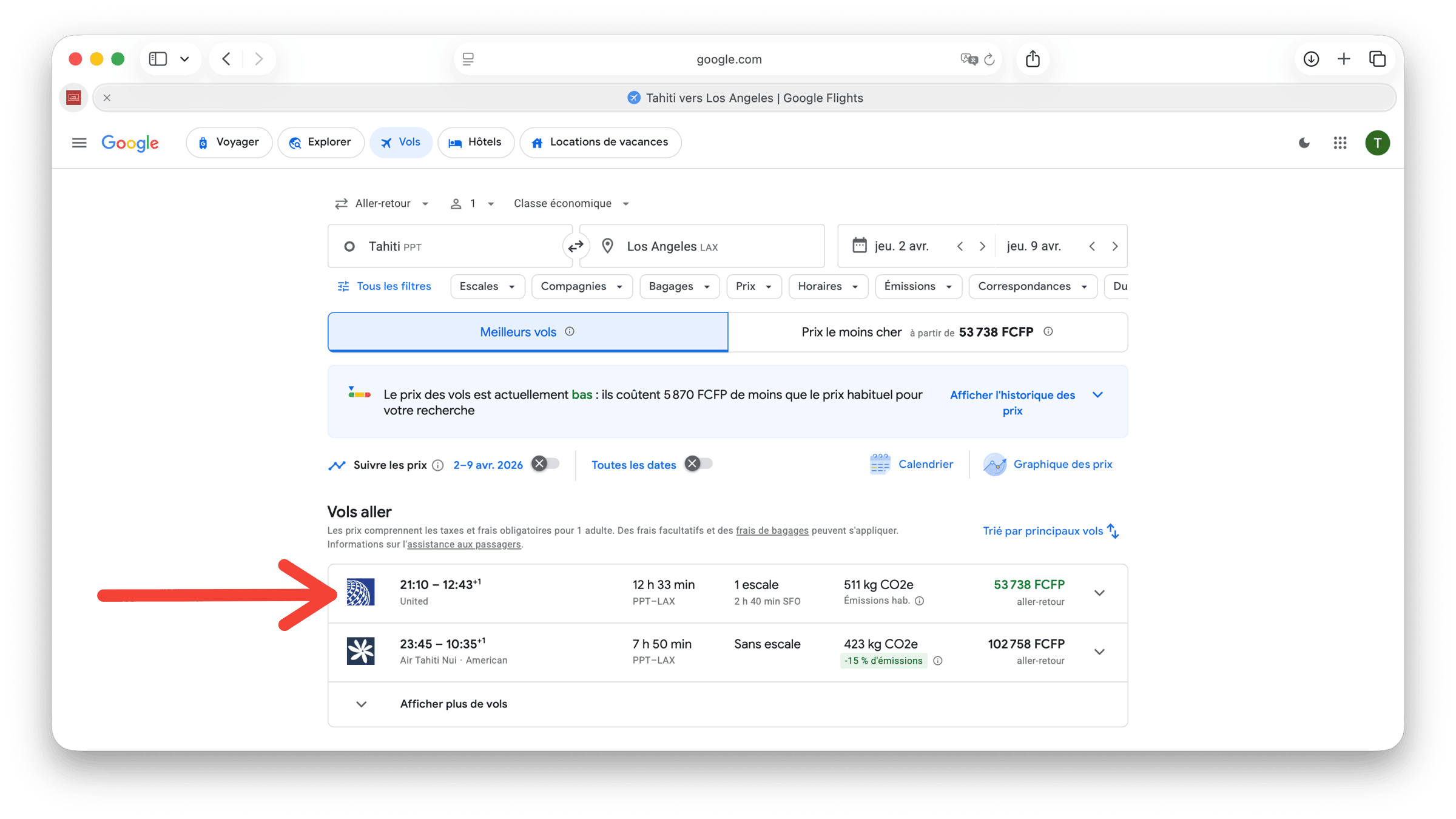Open the Google main hamburger menu

(x=79, y=143)
